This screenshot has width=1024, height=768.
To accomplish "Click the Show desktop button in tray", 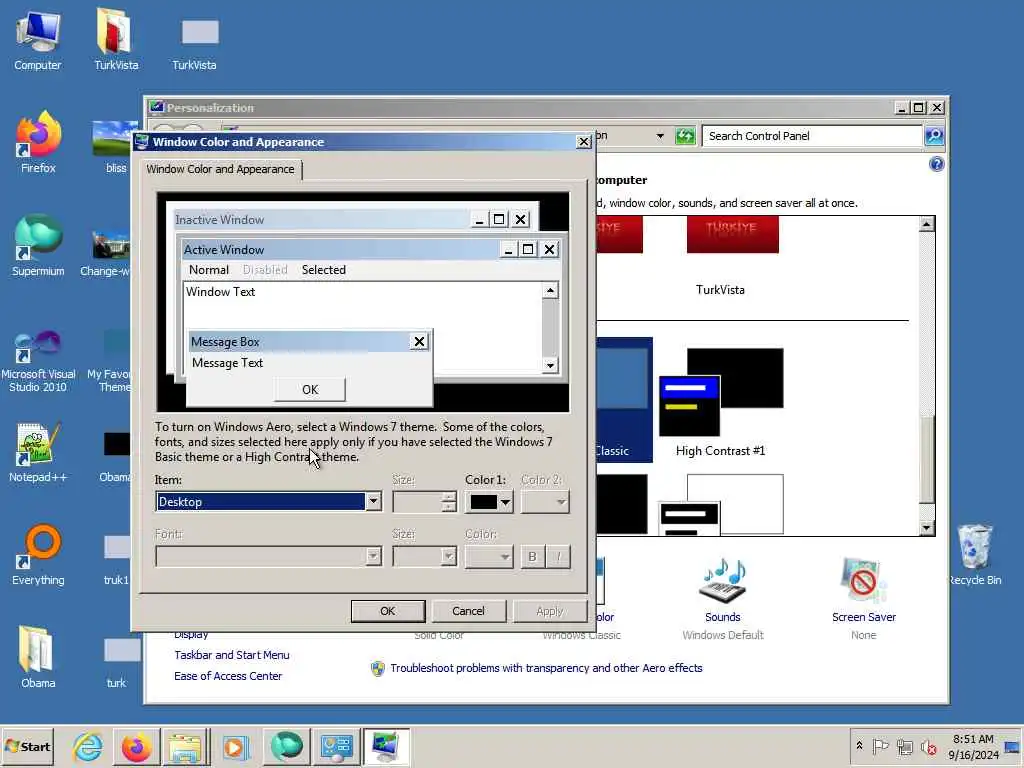I will click(1013, 746).
